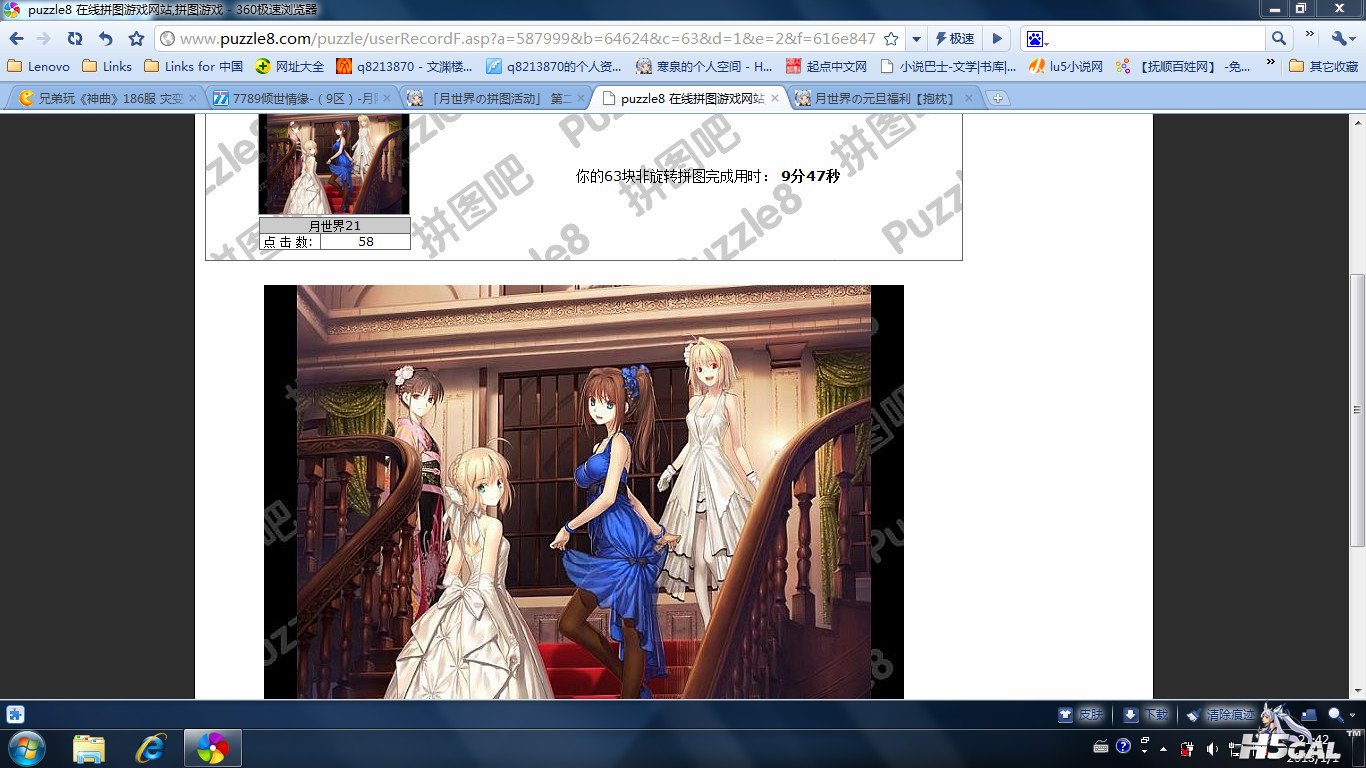Open the wrench settings menu
1366x768 pixels.
pos(1341,39)
